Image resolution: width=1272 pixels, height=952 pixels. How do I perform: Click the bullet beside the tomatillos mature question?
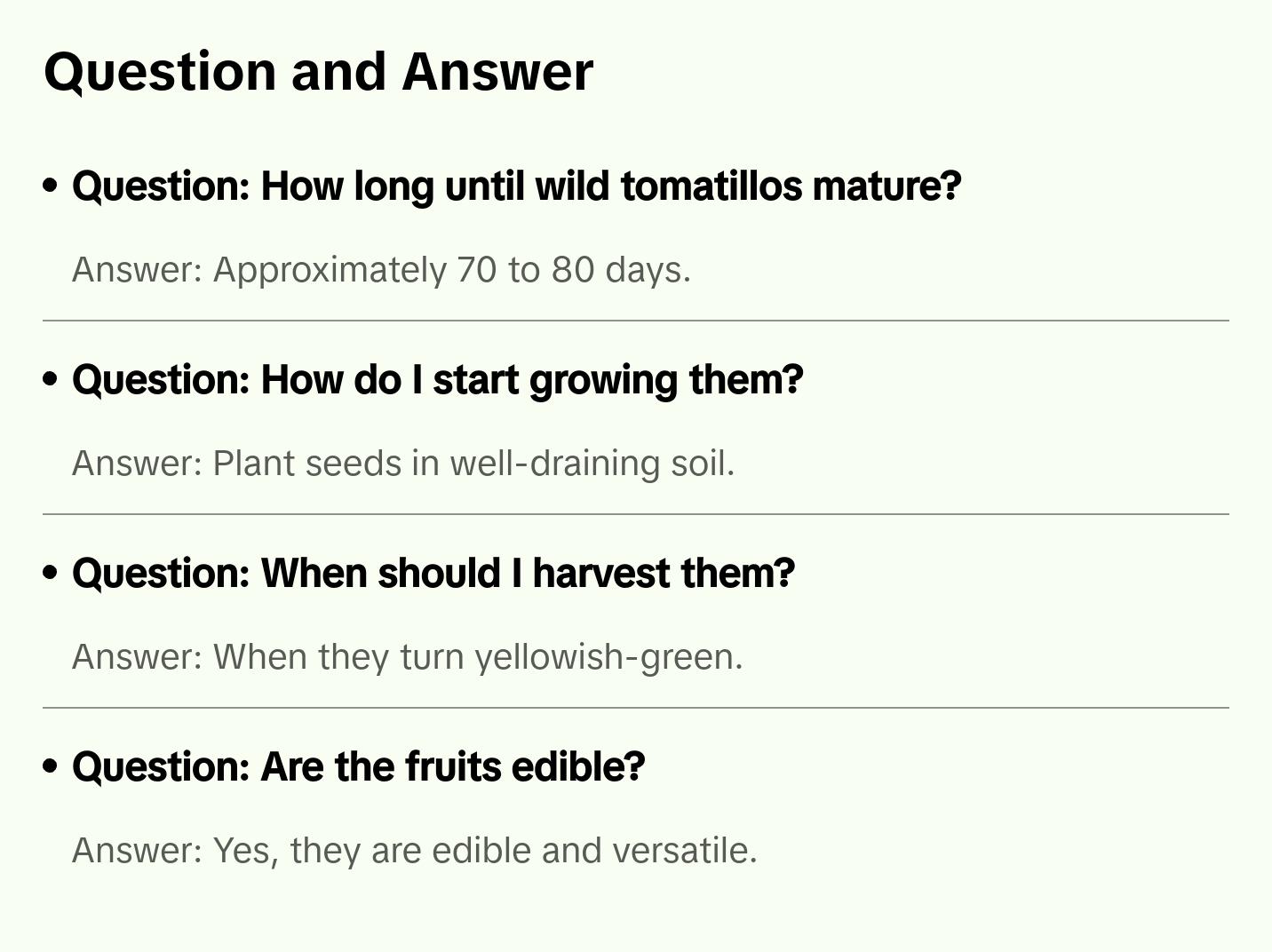tap(51, 186)
